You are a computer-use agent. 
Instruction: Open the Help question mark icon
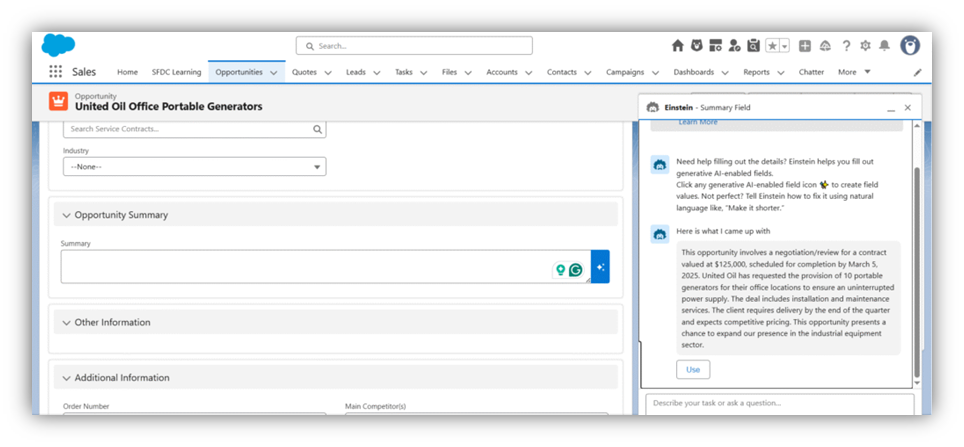[x=846, y=45]
